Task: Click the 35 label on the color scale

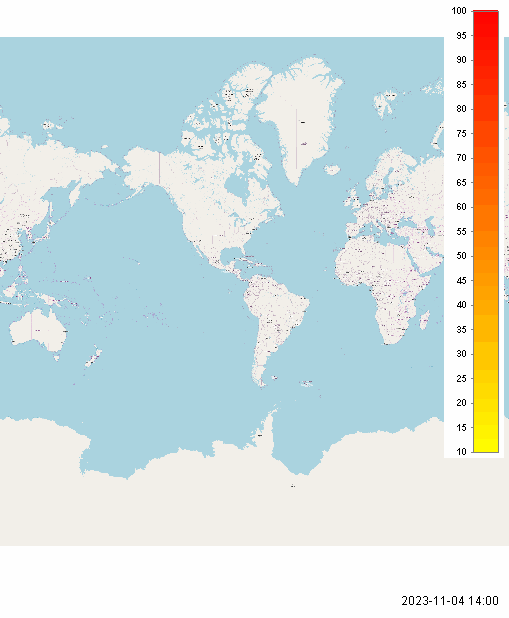Action: tap(461, 329)
